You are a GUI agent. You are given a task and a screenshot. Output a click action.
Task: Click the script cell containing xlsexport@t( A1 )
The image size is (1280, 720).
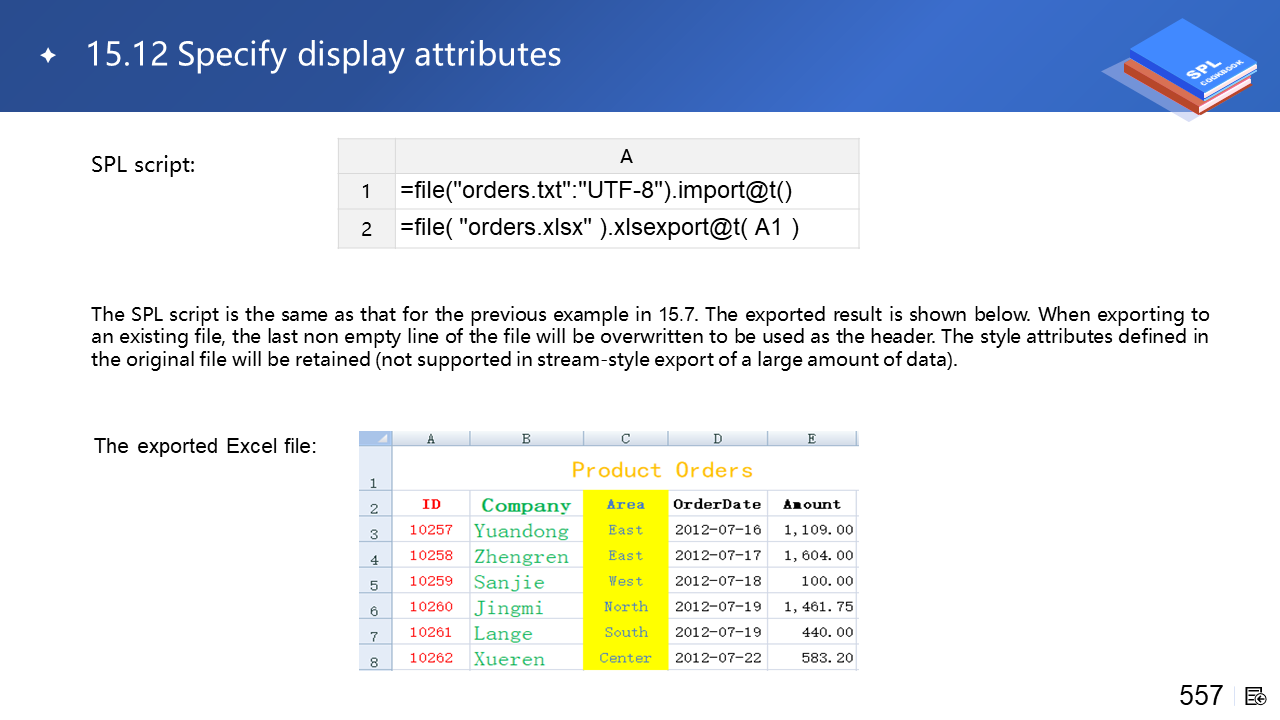click(x=627, y=228)
